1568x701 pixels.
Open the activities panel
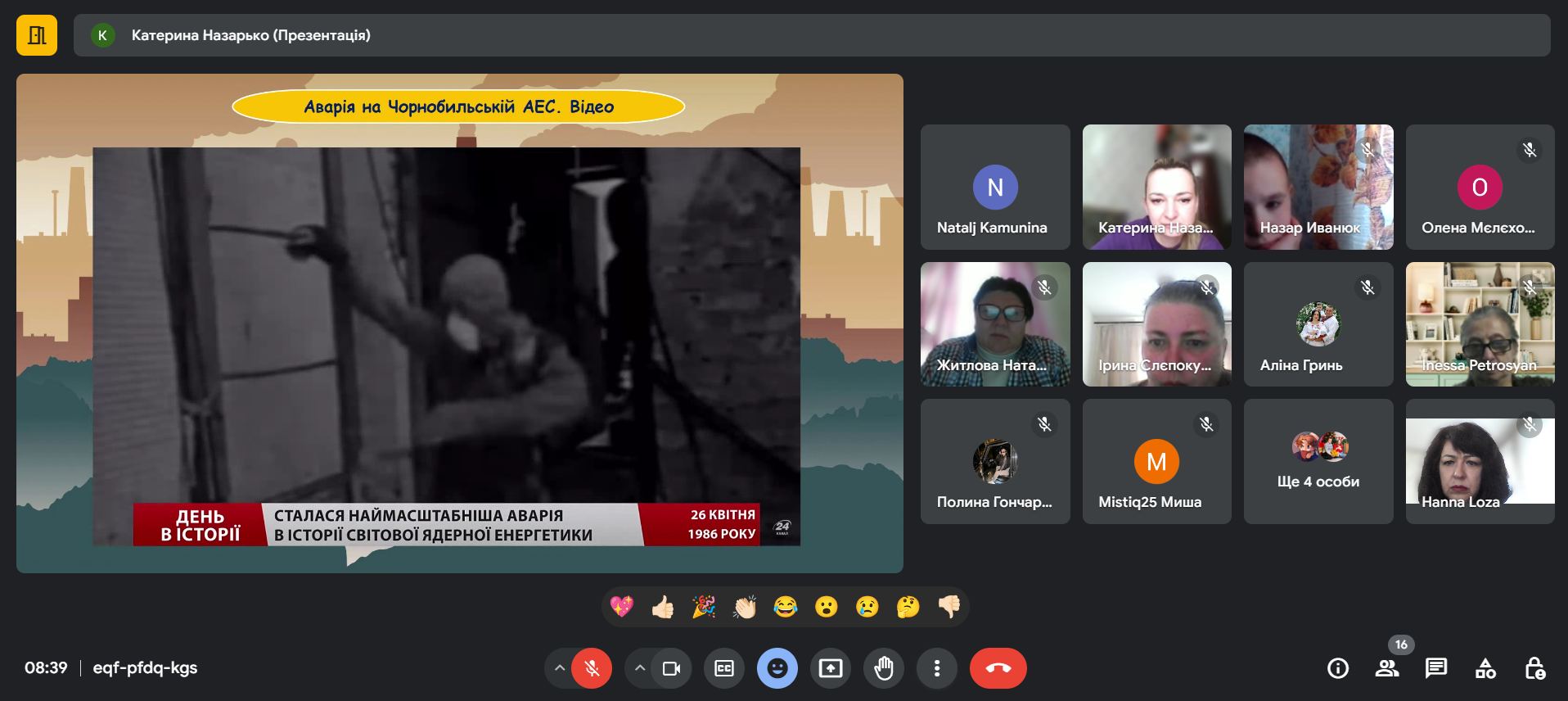click(x=1485, y=668)
